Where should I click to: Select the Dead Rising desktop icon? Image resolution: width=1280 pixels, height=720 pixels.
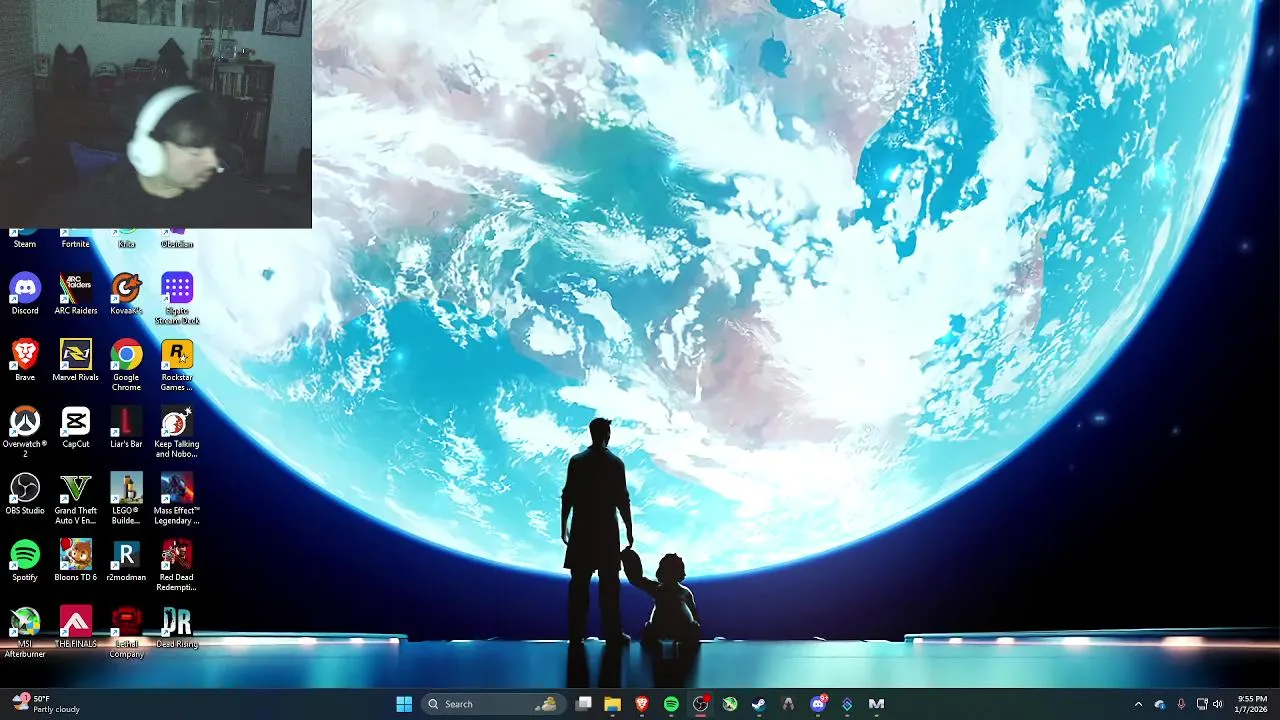[177, 627]
